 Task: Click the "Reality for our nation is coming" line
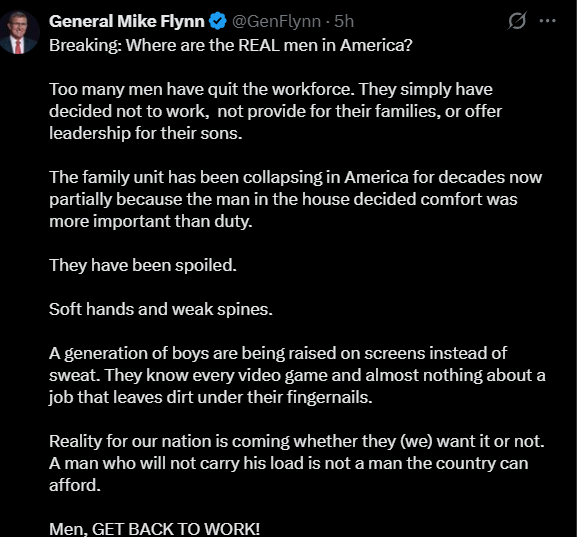coord(297,441)
